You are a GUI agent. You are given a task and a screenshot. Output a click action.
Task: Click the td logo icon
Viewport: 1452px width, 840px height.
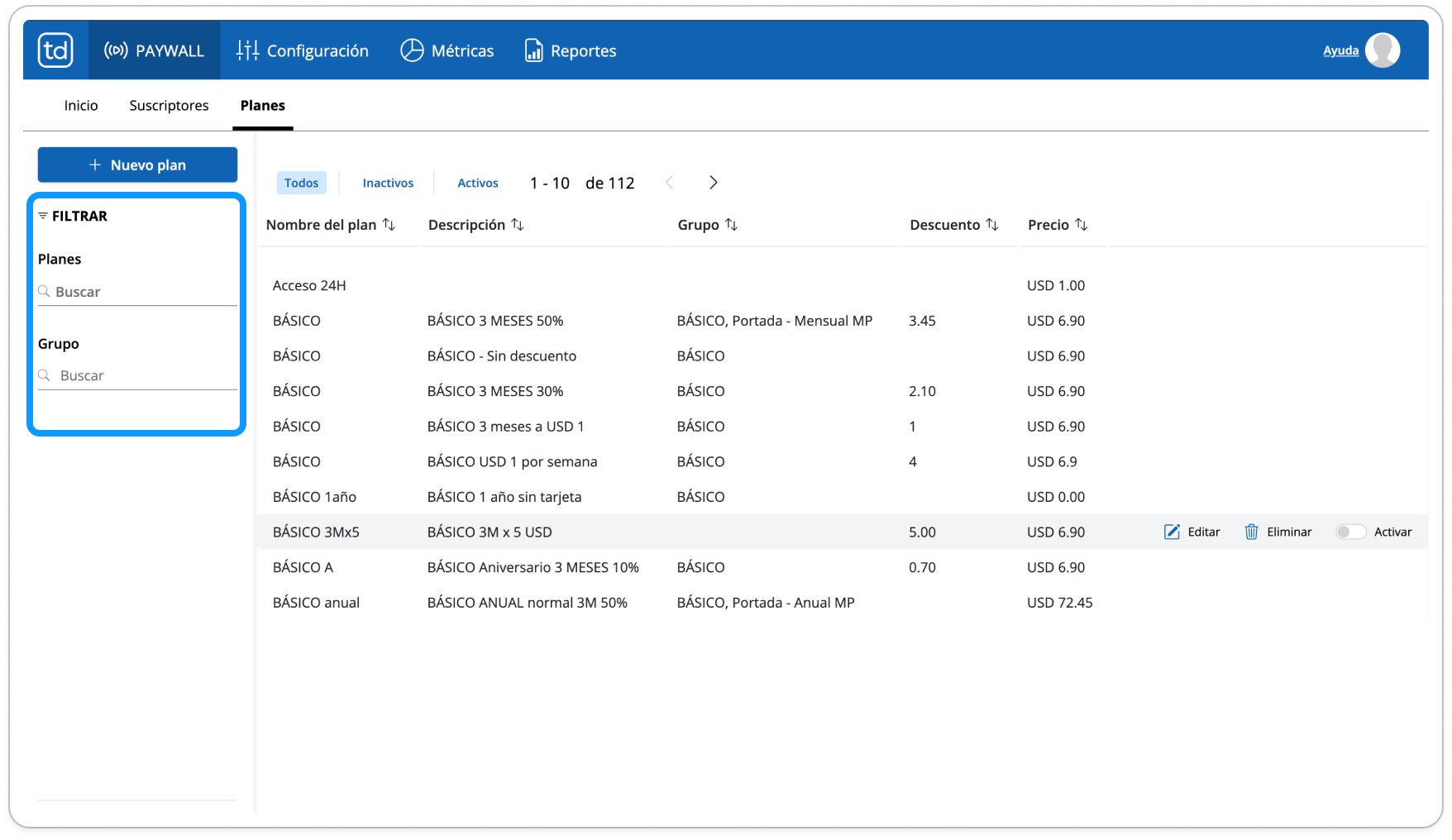[x=55, y=50]
